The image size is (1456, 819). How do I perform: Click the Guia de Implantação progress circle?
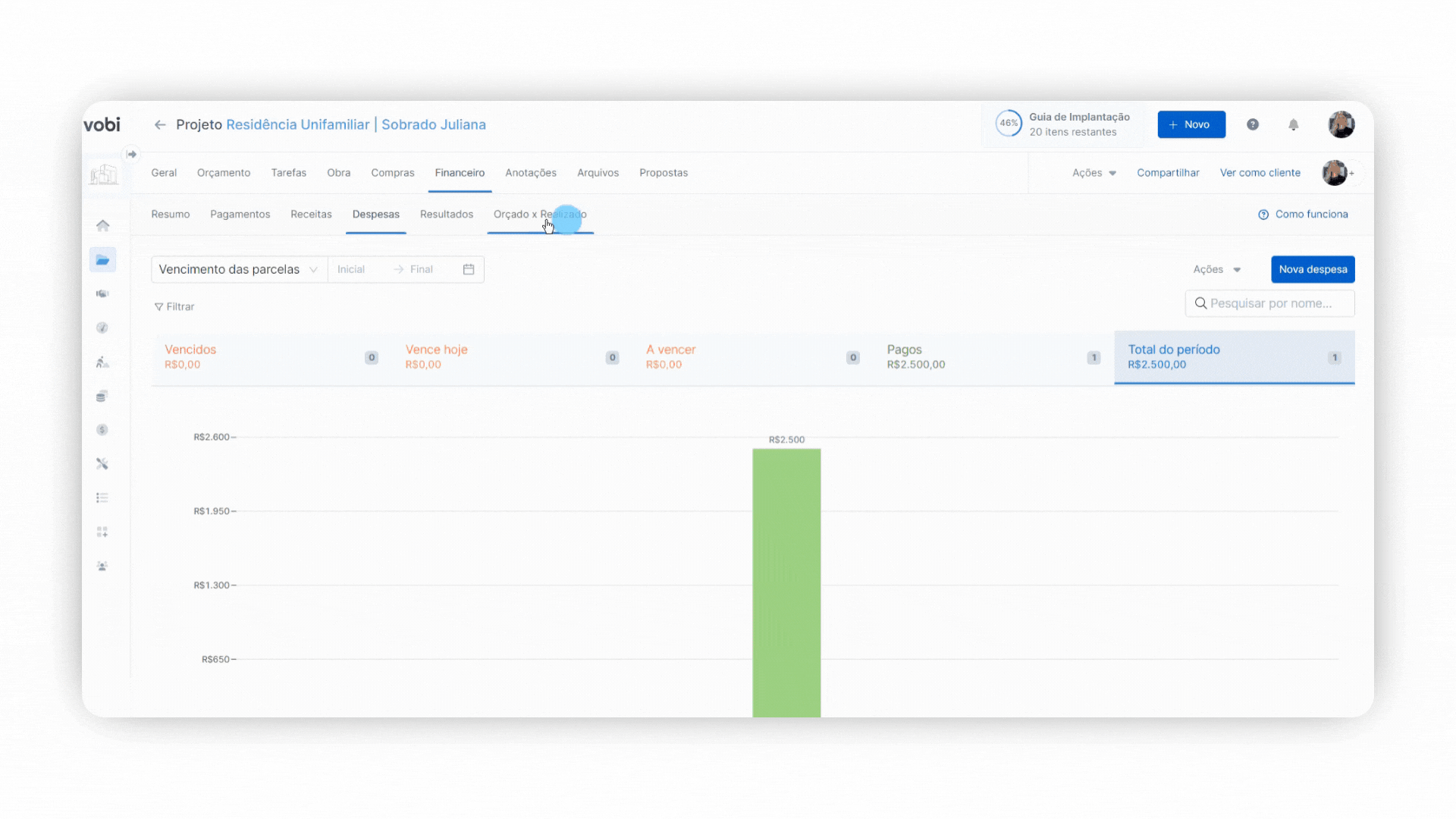[x=1009, y=124]
